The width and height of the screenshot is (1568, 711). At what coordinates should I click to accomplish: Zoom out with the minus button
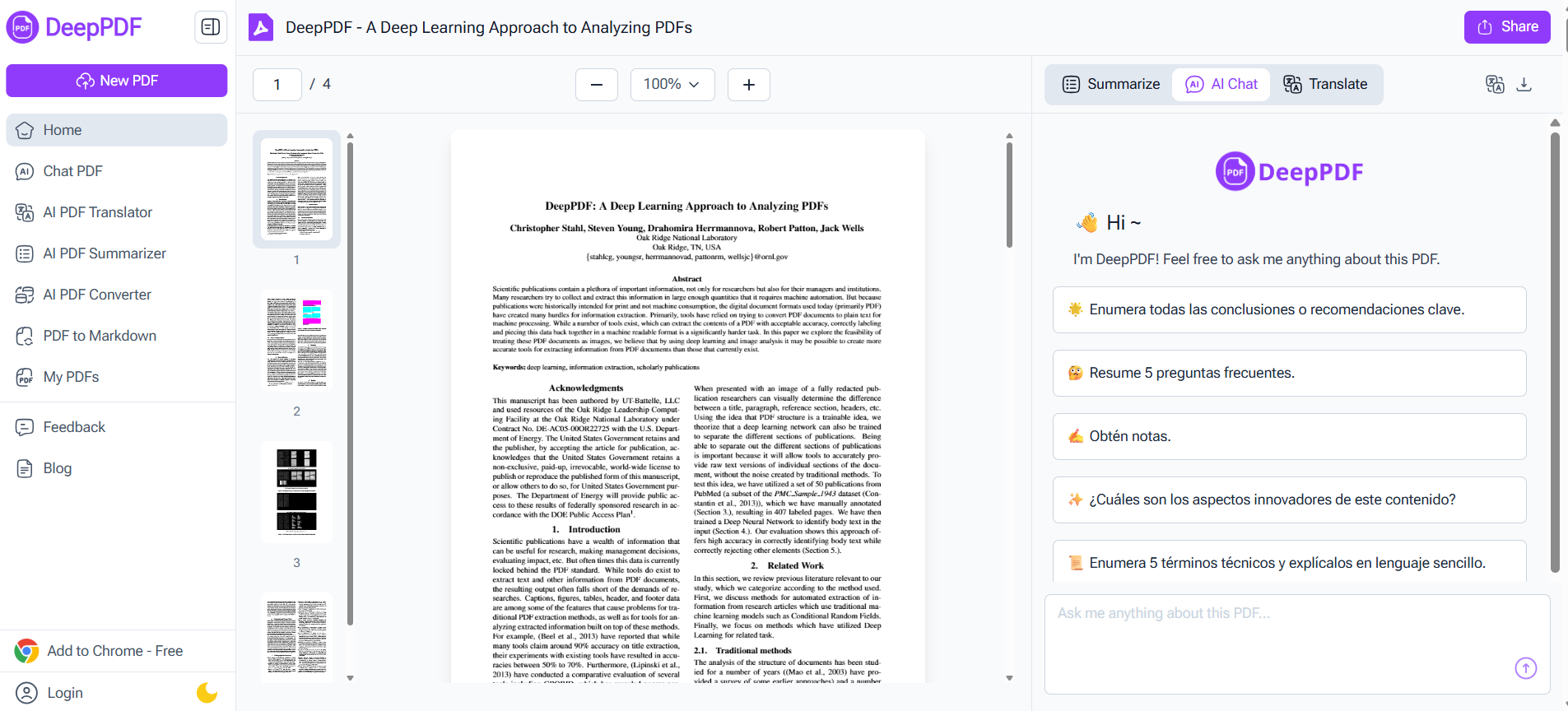597,85
